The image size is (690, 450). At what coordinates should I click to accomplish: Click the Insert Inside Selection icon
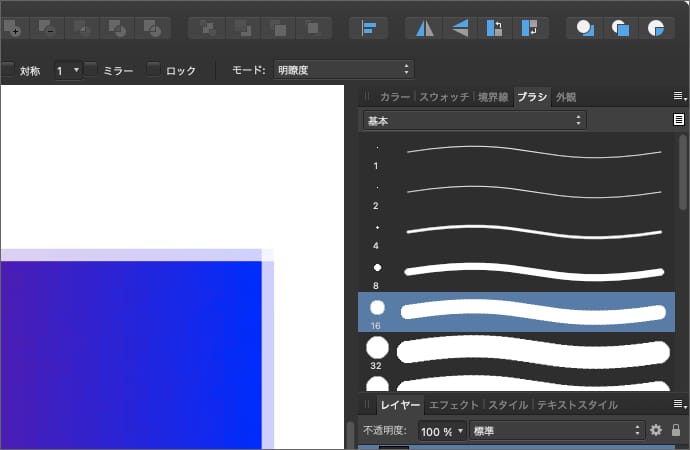(655, 28)
